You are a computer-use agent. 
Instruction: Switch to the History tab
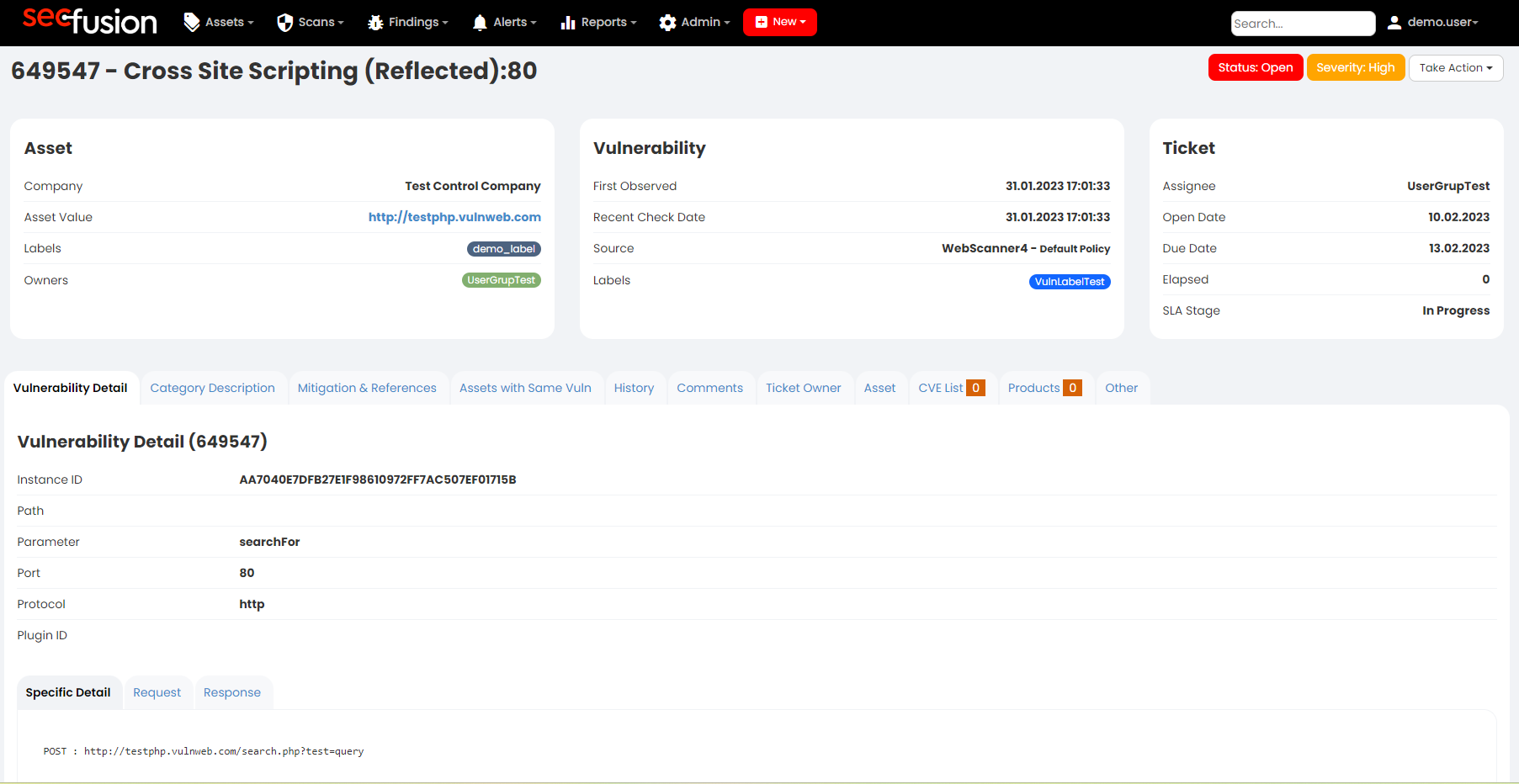(634, 388)
